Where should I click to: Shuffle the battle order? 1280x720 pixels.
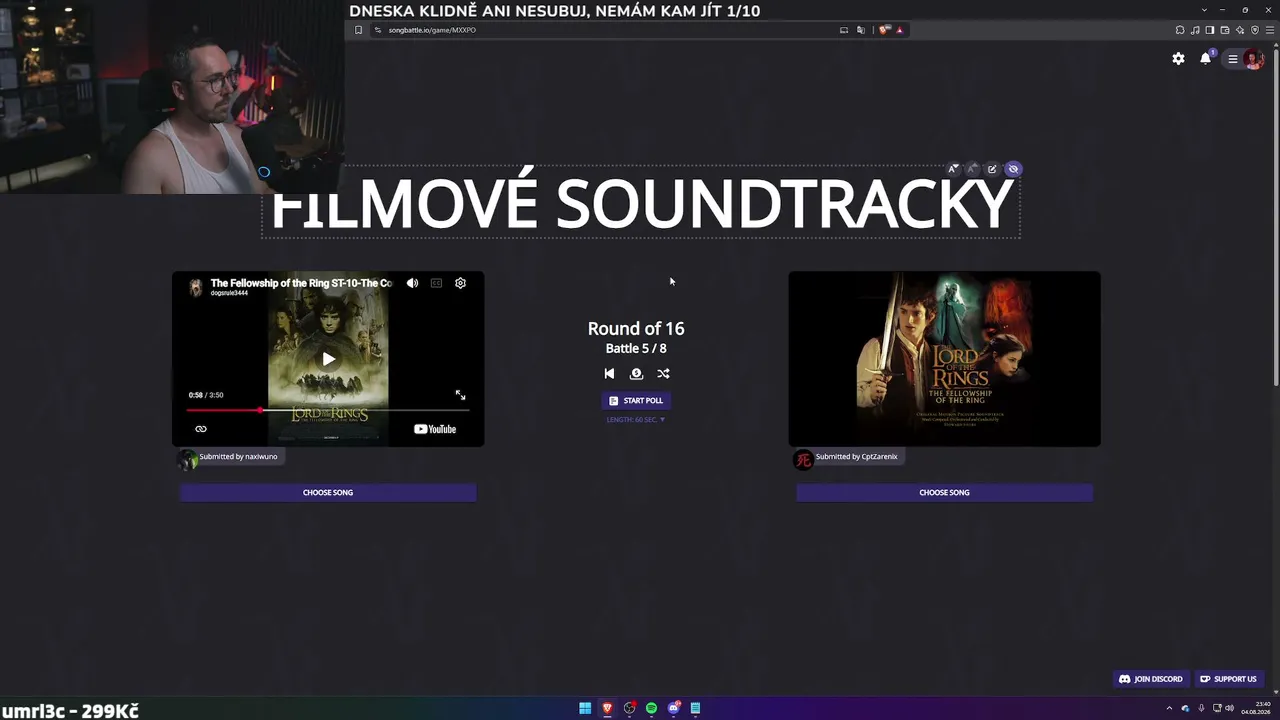663,373
